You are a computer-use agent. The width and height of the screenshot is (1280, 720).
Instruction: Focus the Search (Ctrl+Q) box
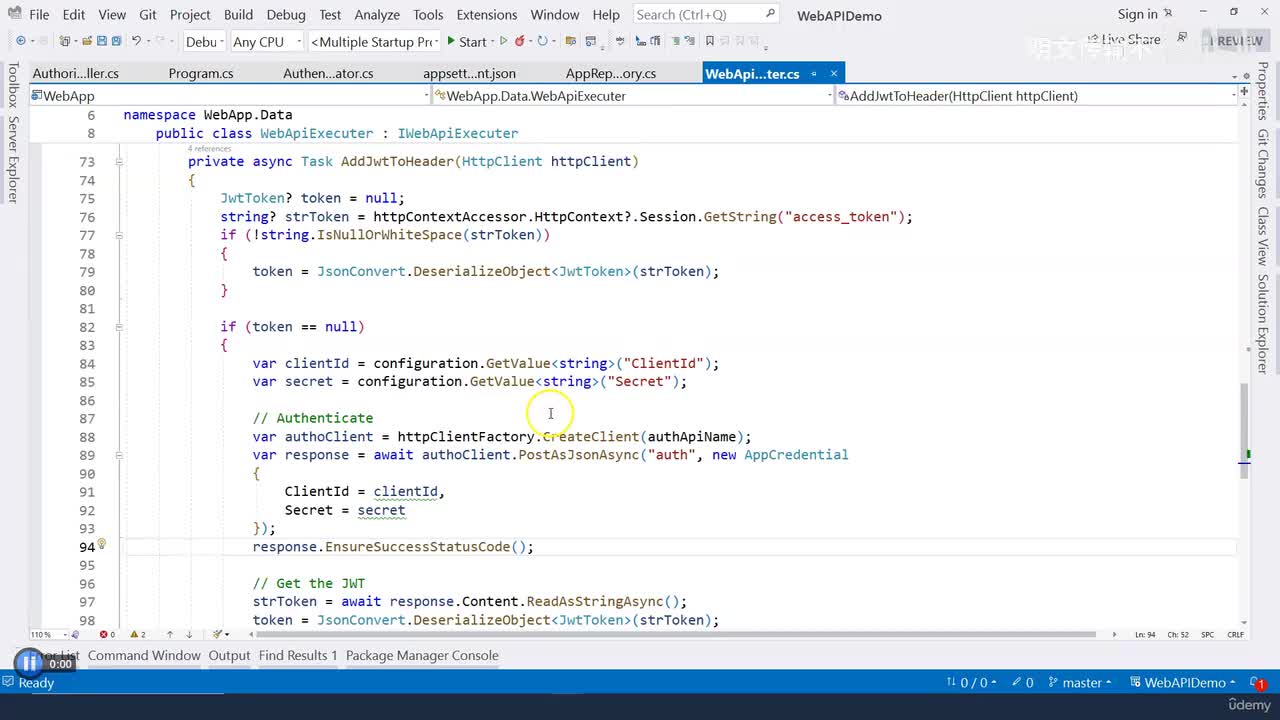(x=706, y=14)
